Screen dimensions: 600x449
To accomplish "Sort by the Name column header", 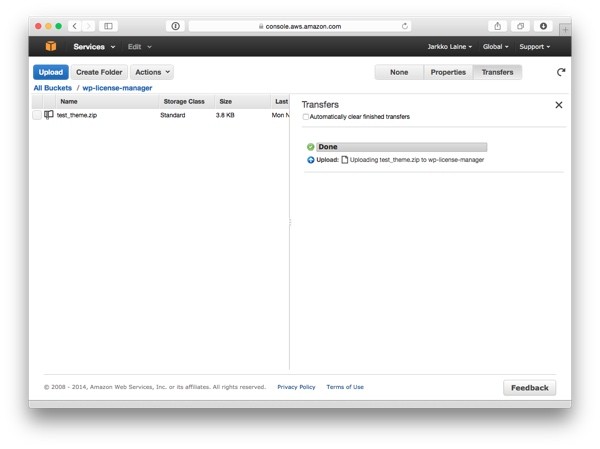I will click(x=108, y=101).
